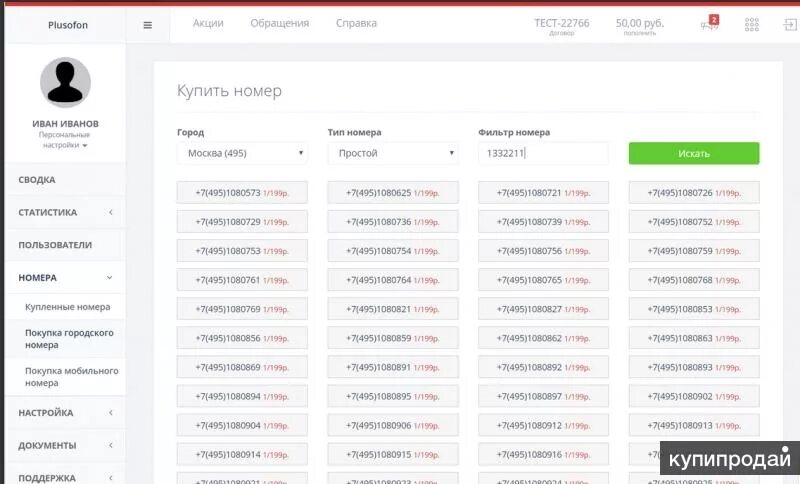Select number +7(495)1080913
800x484 pixels.
694,425
